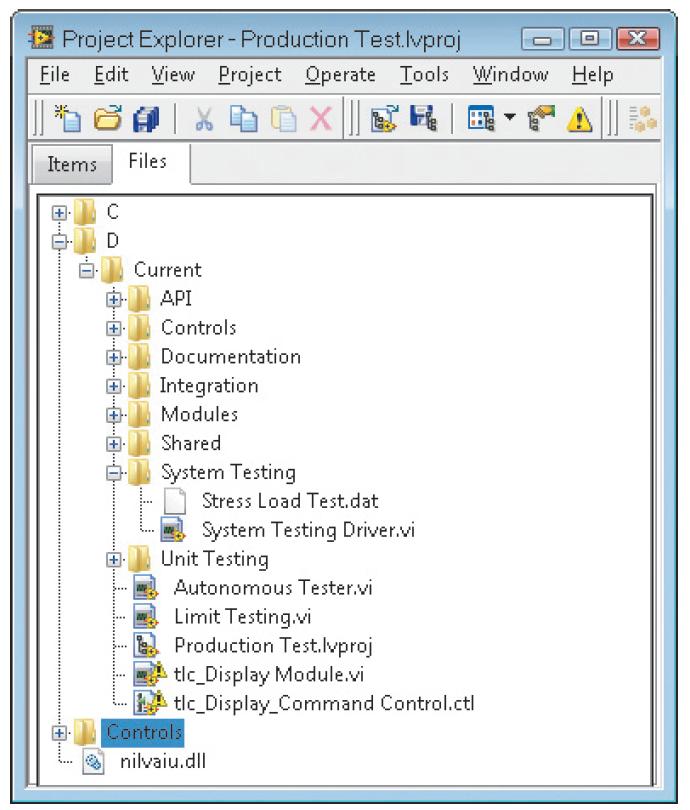Click the Stress Load Test.dat file icon
The height and width of the screenshot is (810, 690).
175,501
